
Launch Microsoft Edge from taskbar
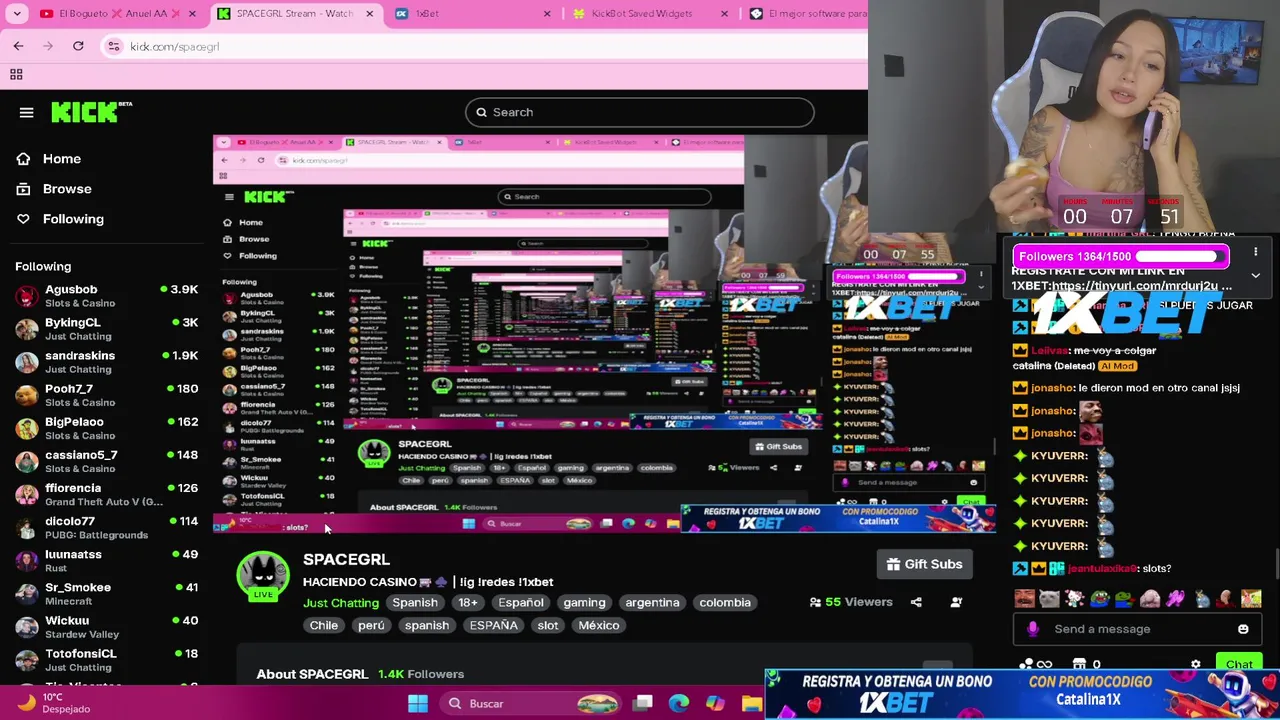coord(679,703)
